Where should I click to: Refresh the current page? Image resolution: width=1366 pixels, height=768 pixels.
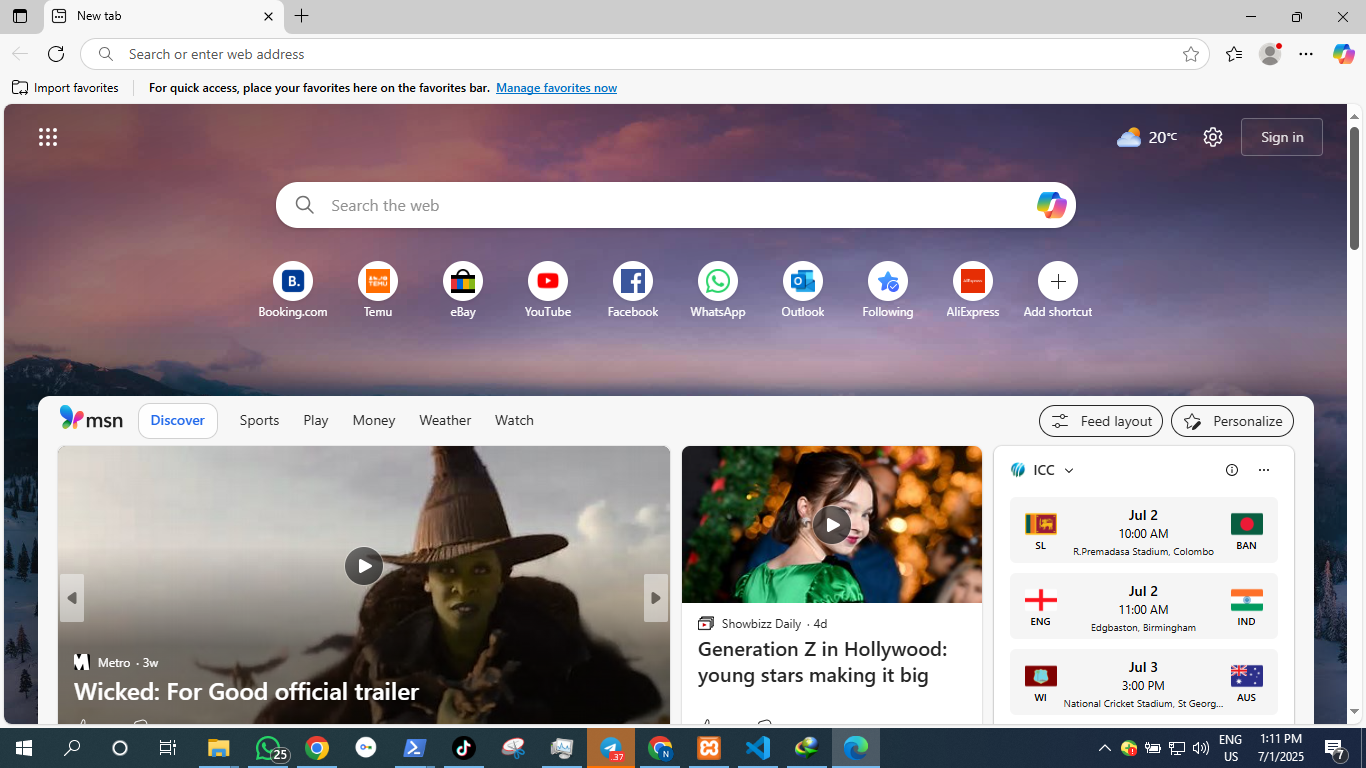56,54
